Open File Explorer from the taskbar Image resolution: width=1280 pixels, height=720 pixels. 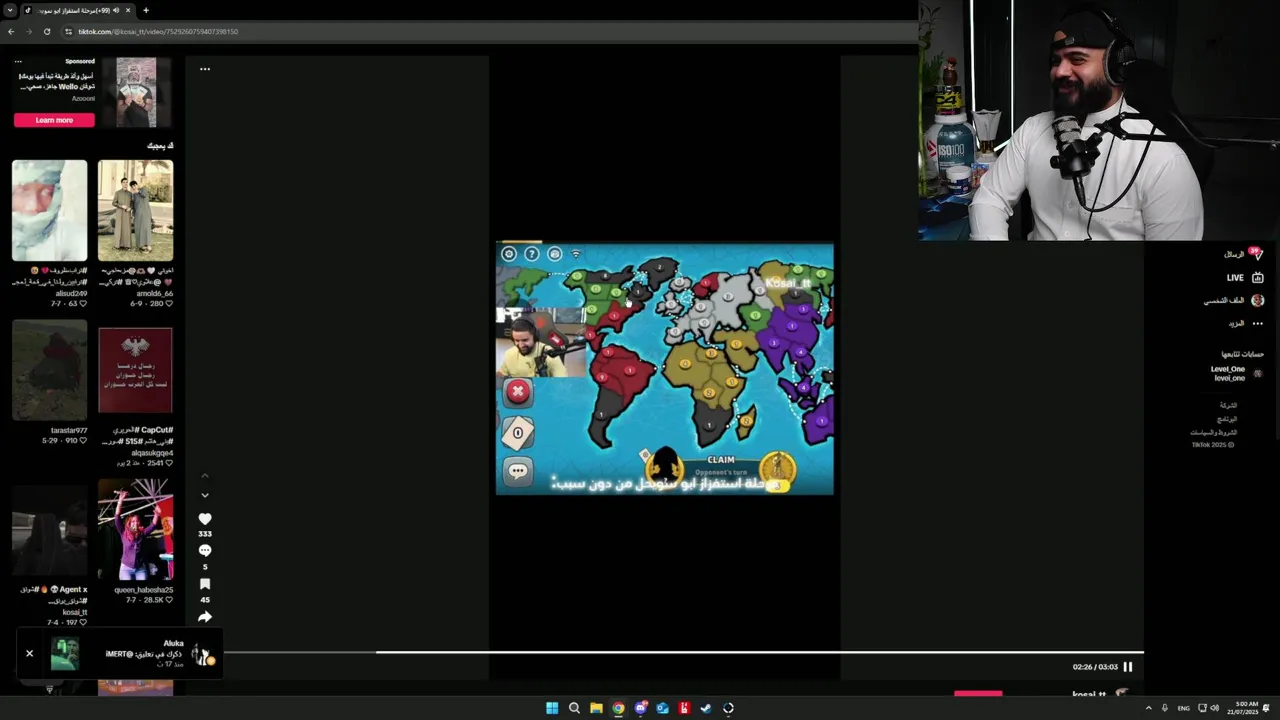(x=596, y=708)
